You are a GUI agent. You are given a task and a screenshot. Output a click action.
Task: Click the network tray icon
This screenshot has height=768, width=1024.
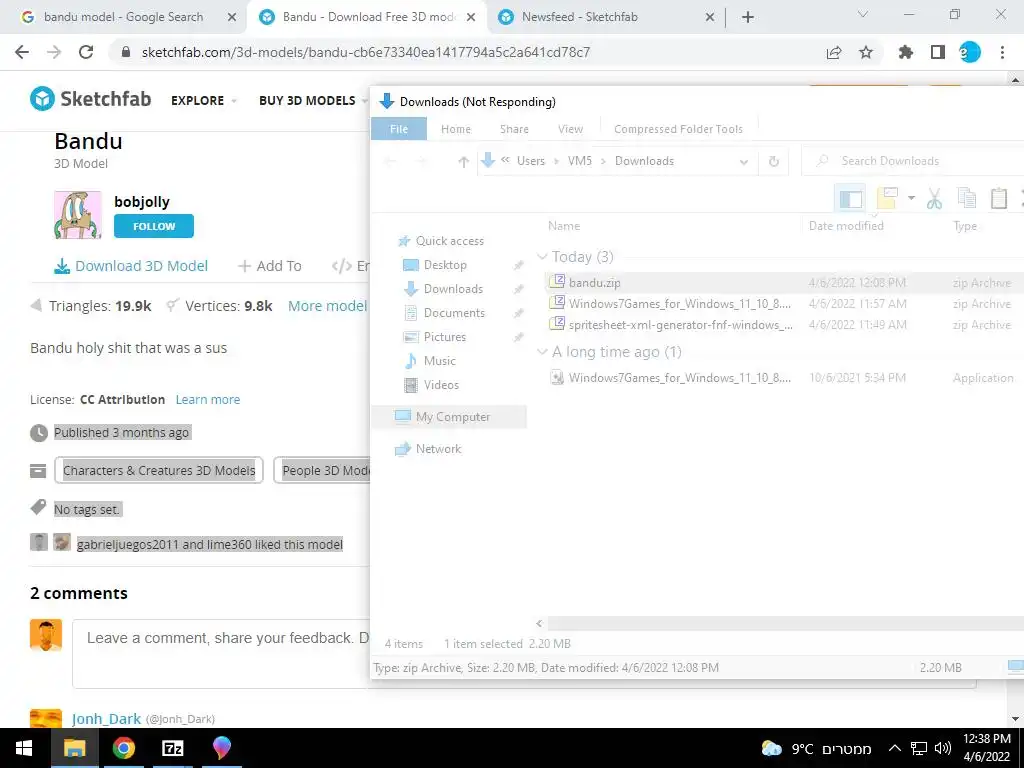point(919,748)
